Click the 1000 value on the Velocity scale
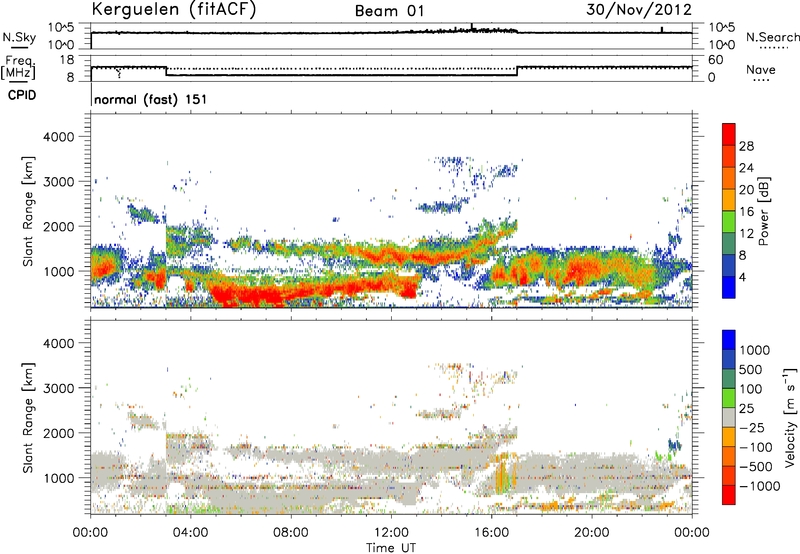The image size is (800, 554). tap(755, 350)
